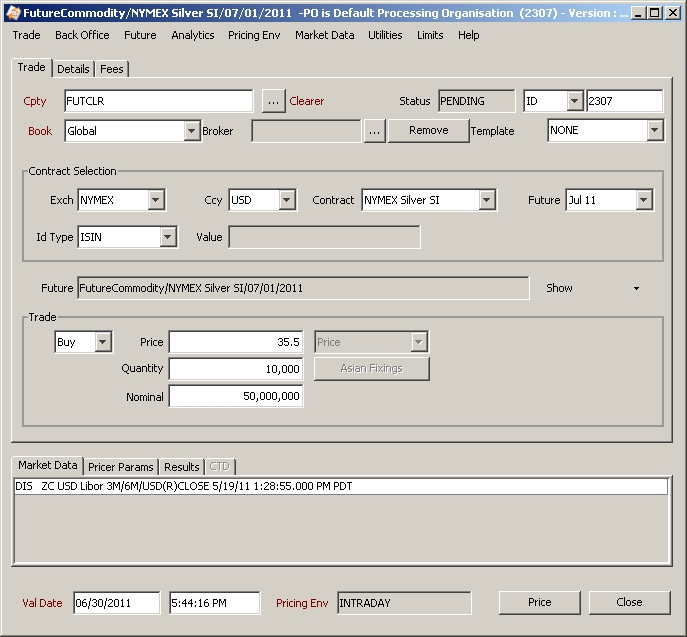Open the Trade menu

[26, 35]
